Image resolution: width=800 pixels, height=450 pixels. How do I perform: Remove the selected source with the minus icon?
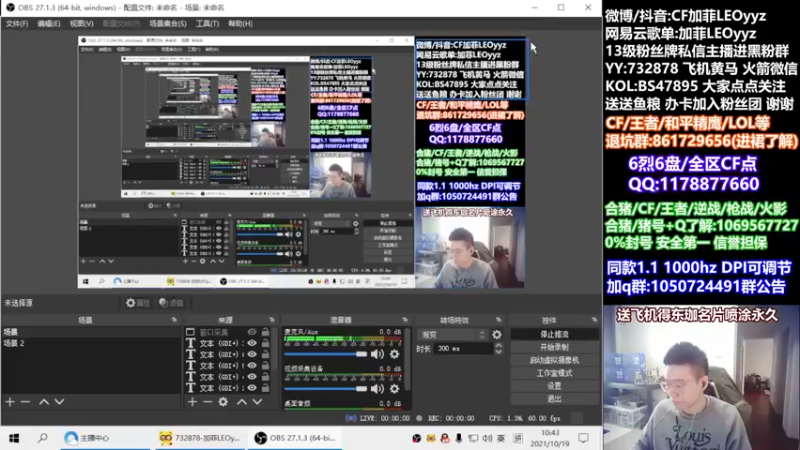(207, 402)
